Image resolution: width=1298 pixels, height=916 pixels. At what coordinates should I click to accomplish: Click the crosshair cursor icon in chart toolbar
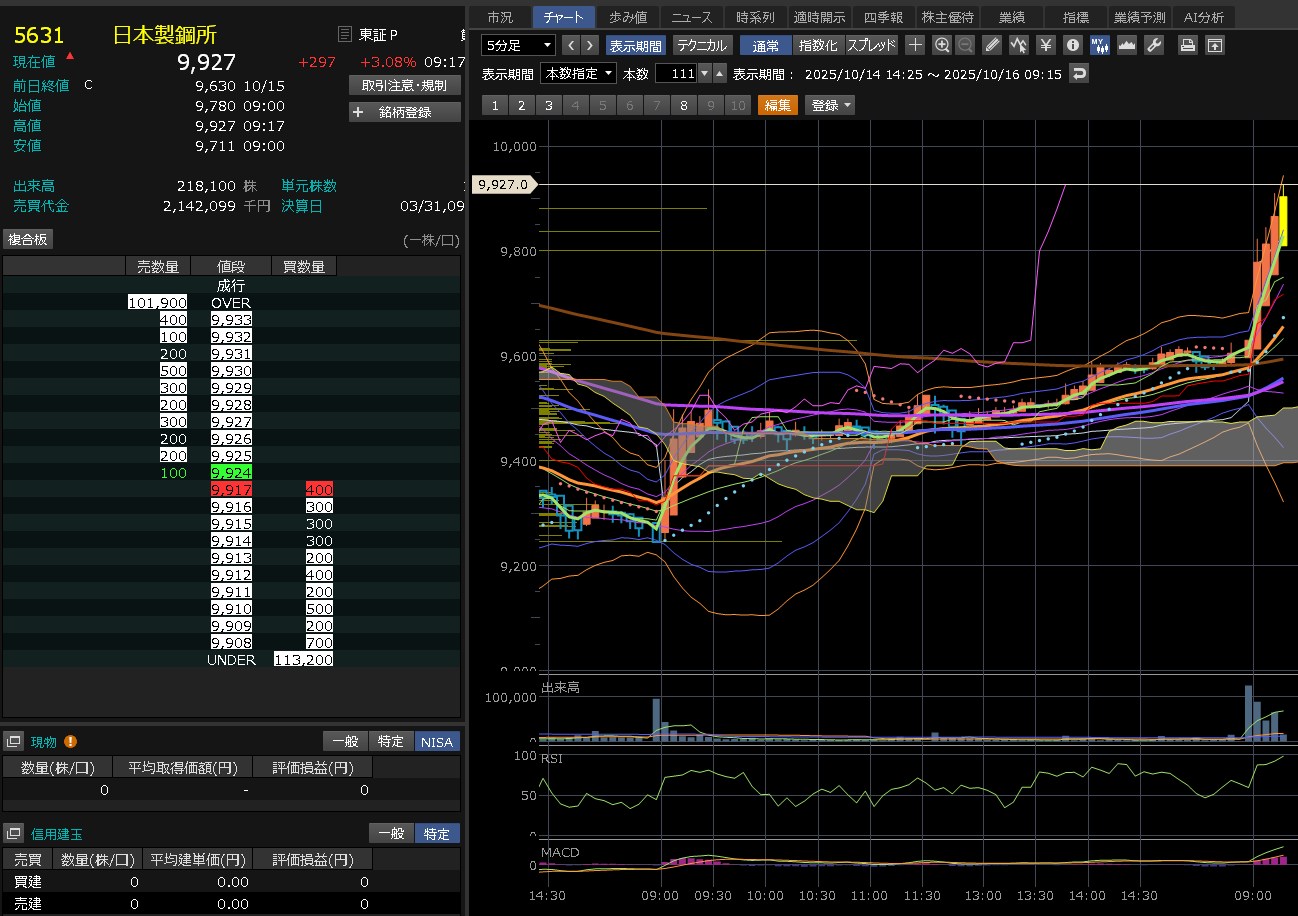click(915, 45)
